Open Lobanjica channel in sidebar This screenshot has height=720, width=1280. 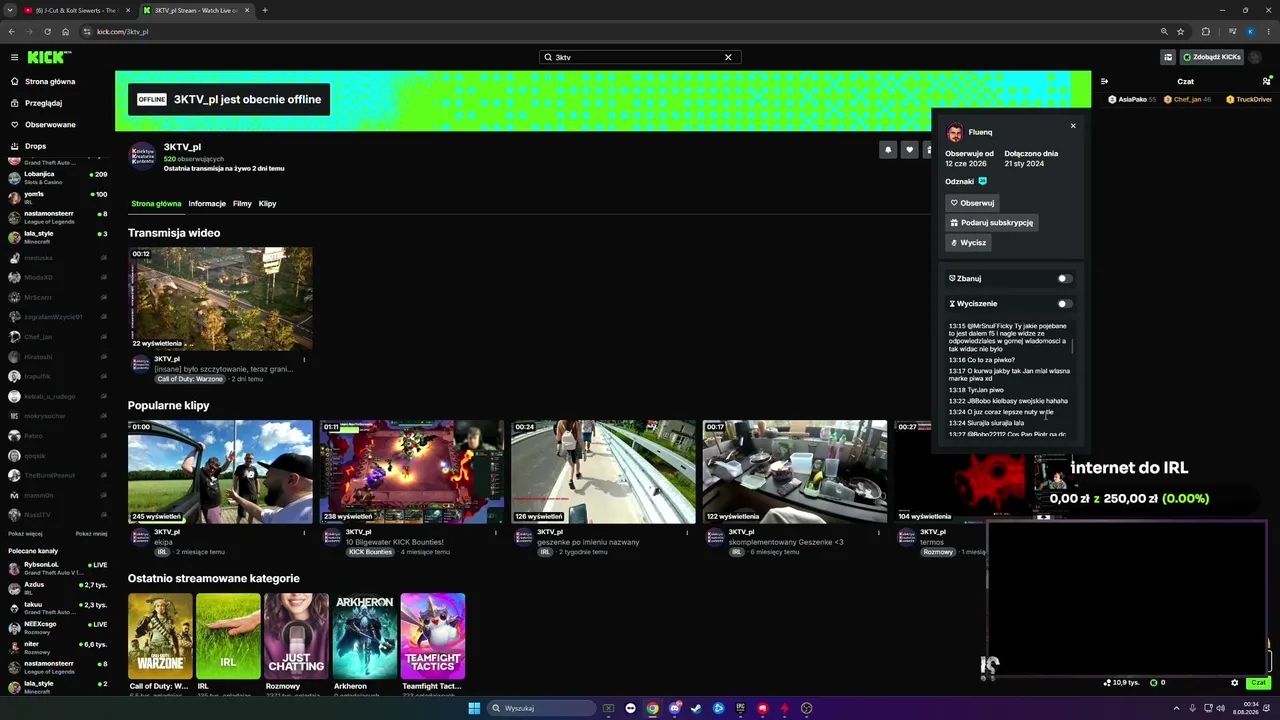point(58,178)
